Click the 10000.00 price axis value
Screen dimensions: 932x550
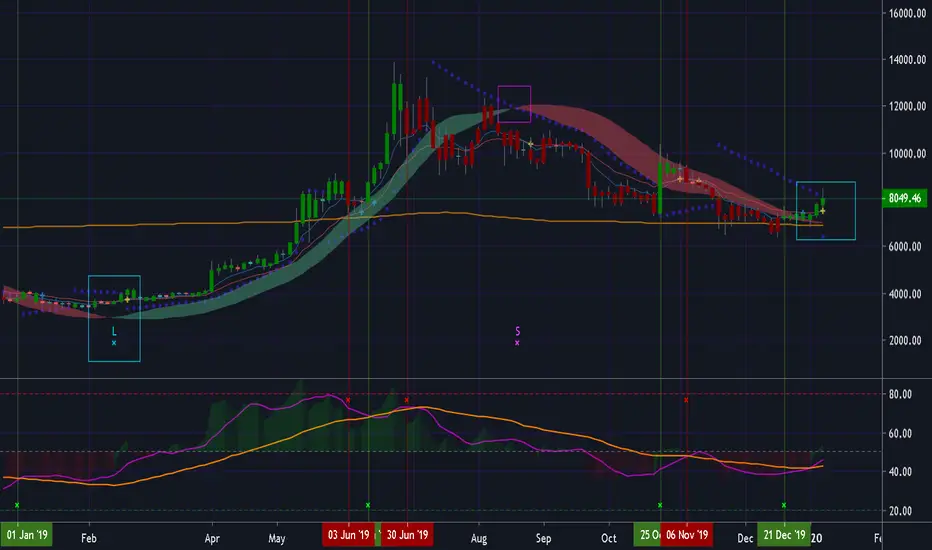(907, 153)
